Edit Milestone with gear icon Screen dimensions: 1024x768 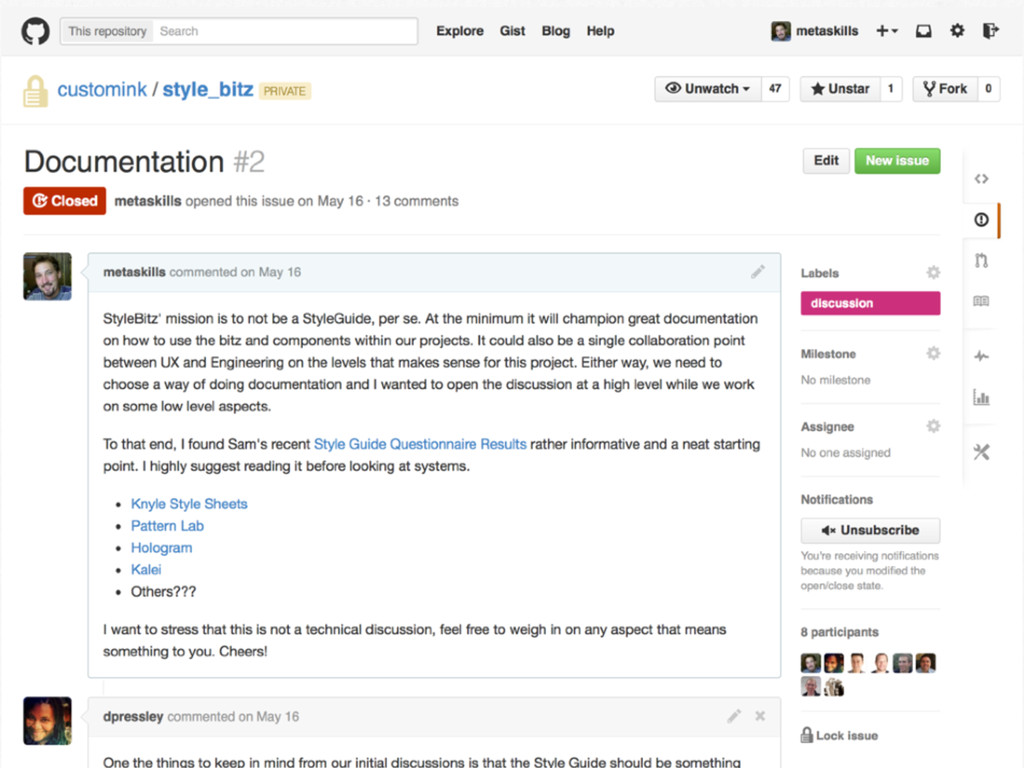[x=933, y=353]
